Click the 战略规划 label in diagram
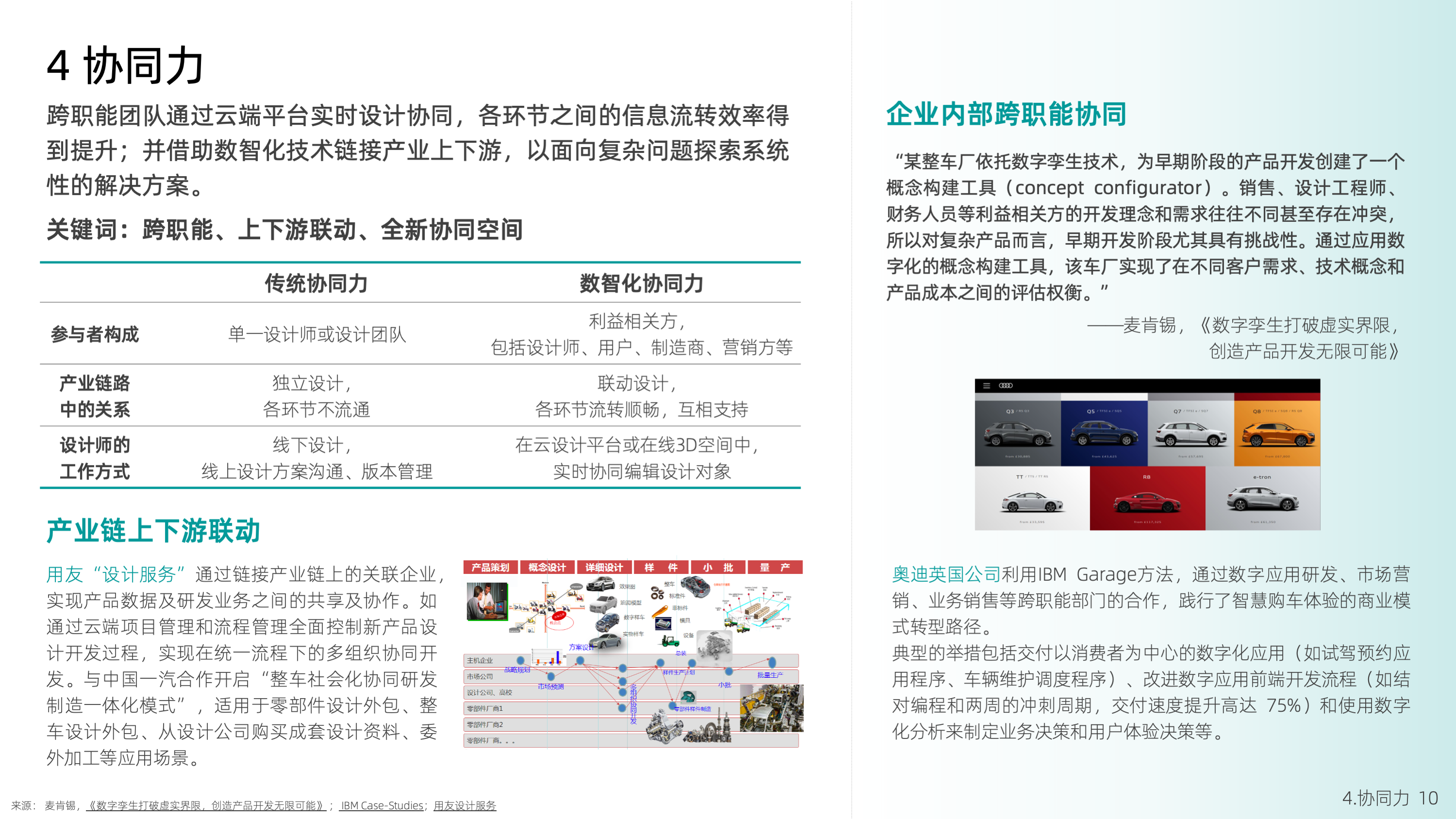The image size is (1456, 819). click(517, 670)
